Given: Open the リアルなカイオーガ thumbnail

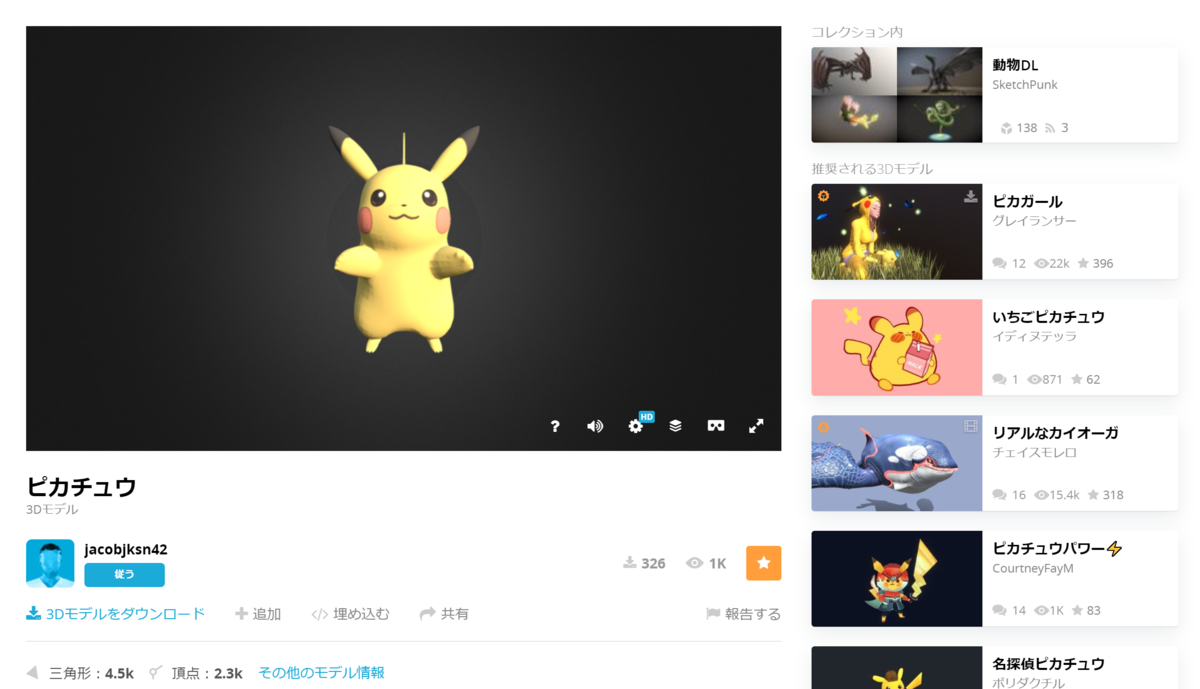Looking at the screenshot, I should pyautogui.click(x=896, y=463).
